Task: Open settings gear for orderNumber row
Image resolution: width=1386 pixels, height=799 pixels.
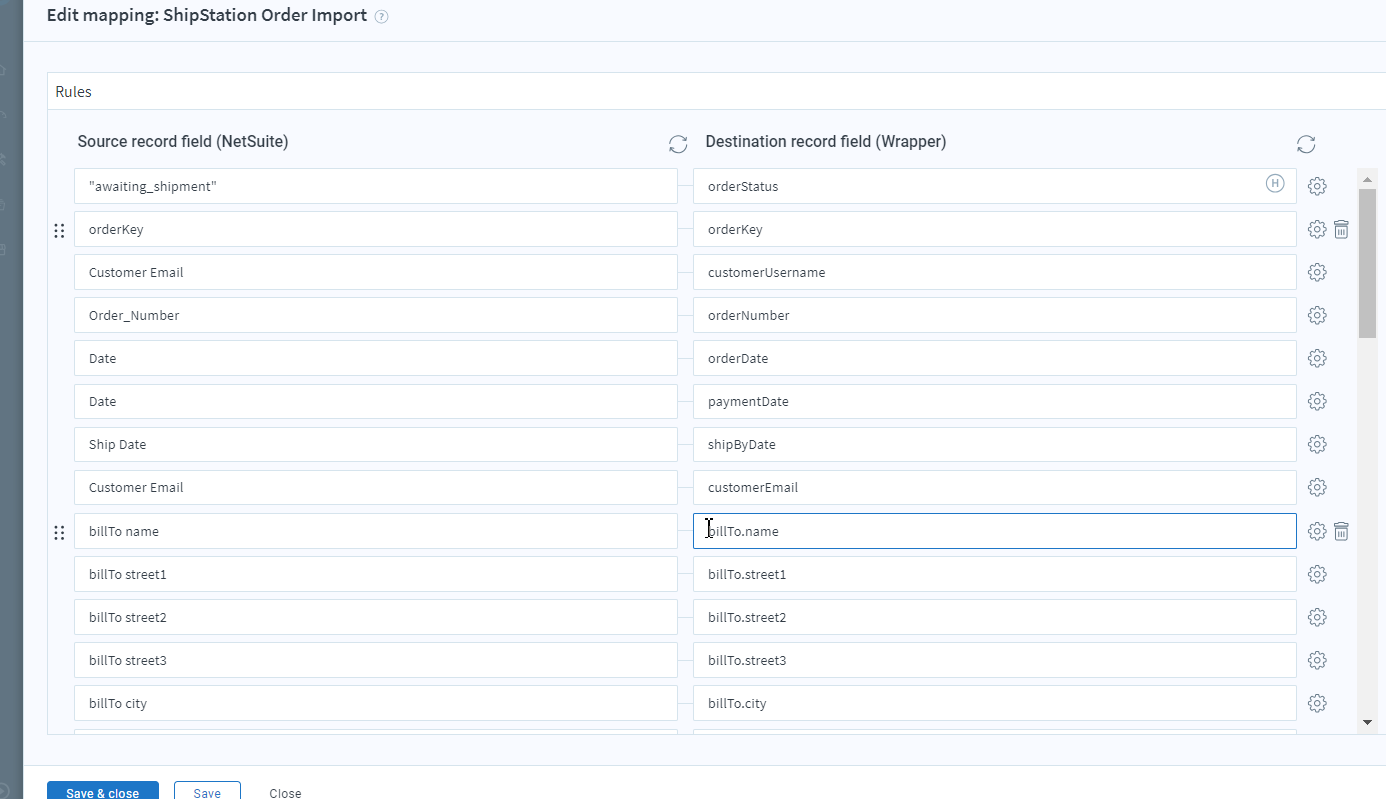Action: (1317, 316)
